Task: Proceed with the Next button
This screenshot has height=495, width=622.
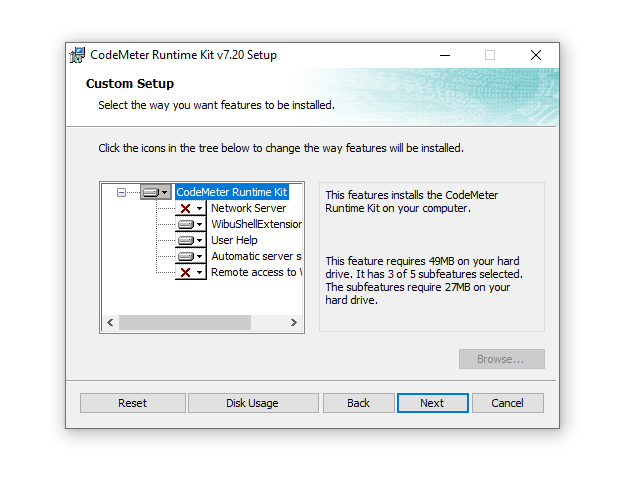Action: [x=433, y=403]
